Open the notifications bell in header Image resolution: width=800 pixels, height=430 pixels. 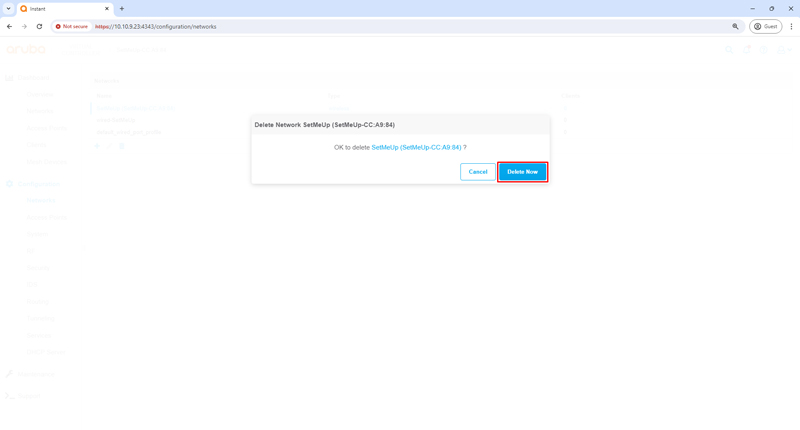pos(747,49)
